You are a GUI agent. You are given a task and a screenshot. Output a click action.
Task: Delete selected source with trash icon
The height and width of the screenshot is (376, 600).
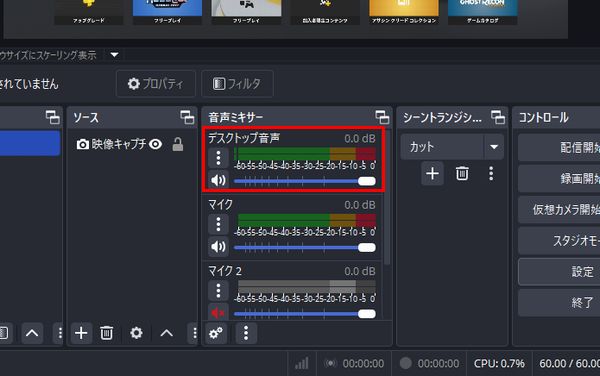click(x=106, y=333)
